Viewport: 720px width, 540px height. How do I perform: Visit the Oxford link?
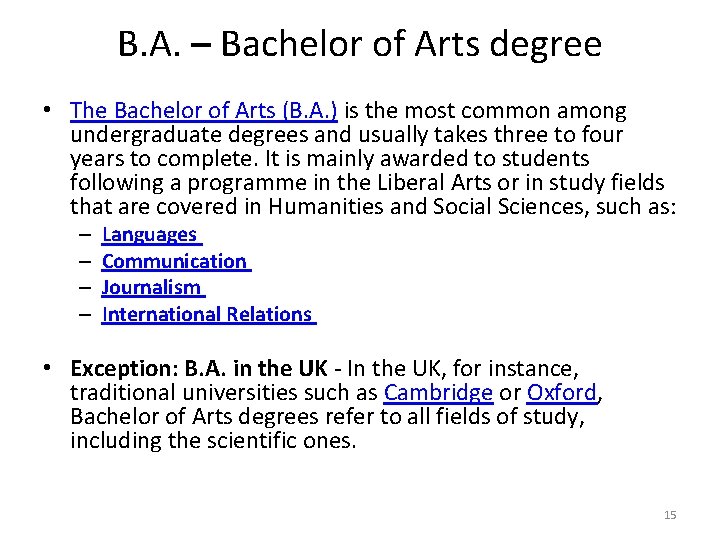tap(562, 393)
